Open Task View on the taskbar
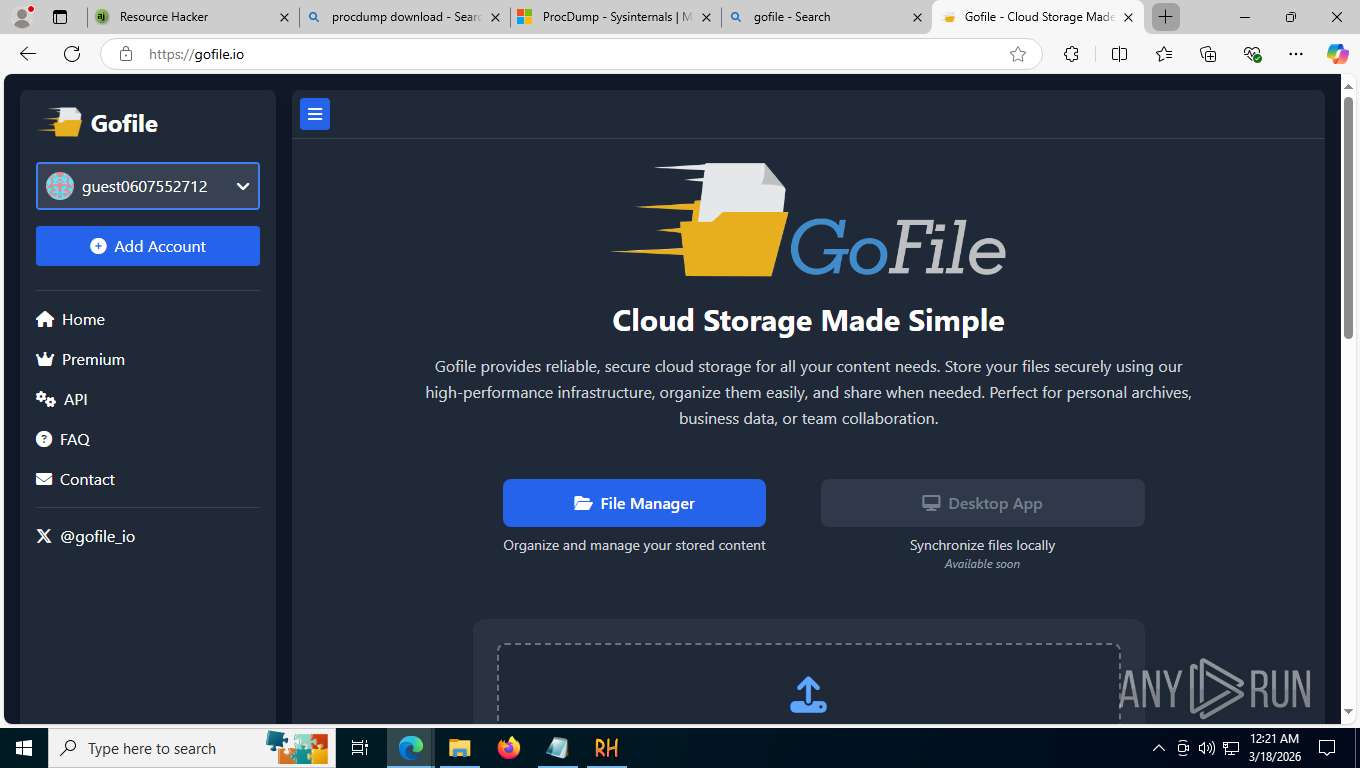 click(360, 748)
